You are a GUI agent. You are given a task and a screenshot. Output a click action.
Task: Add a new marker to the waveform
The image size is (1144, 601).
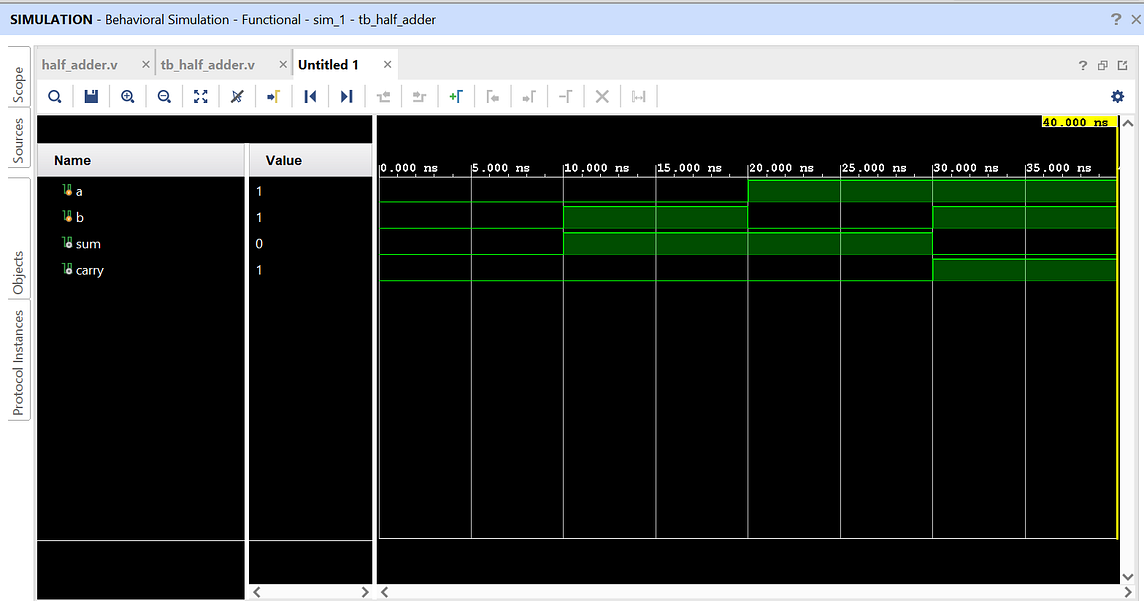(456, 96)
